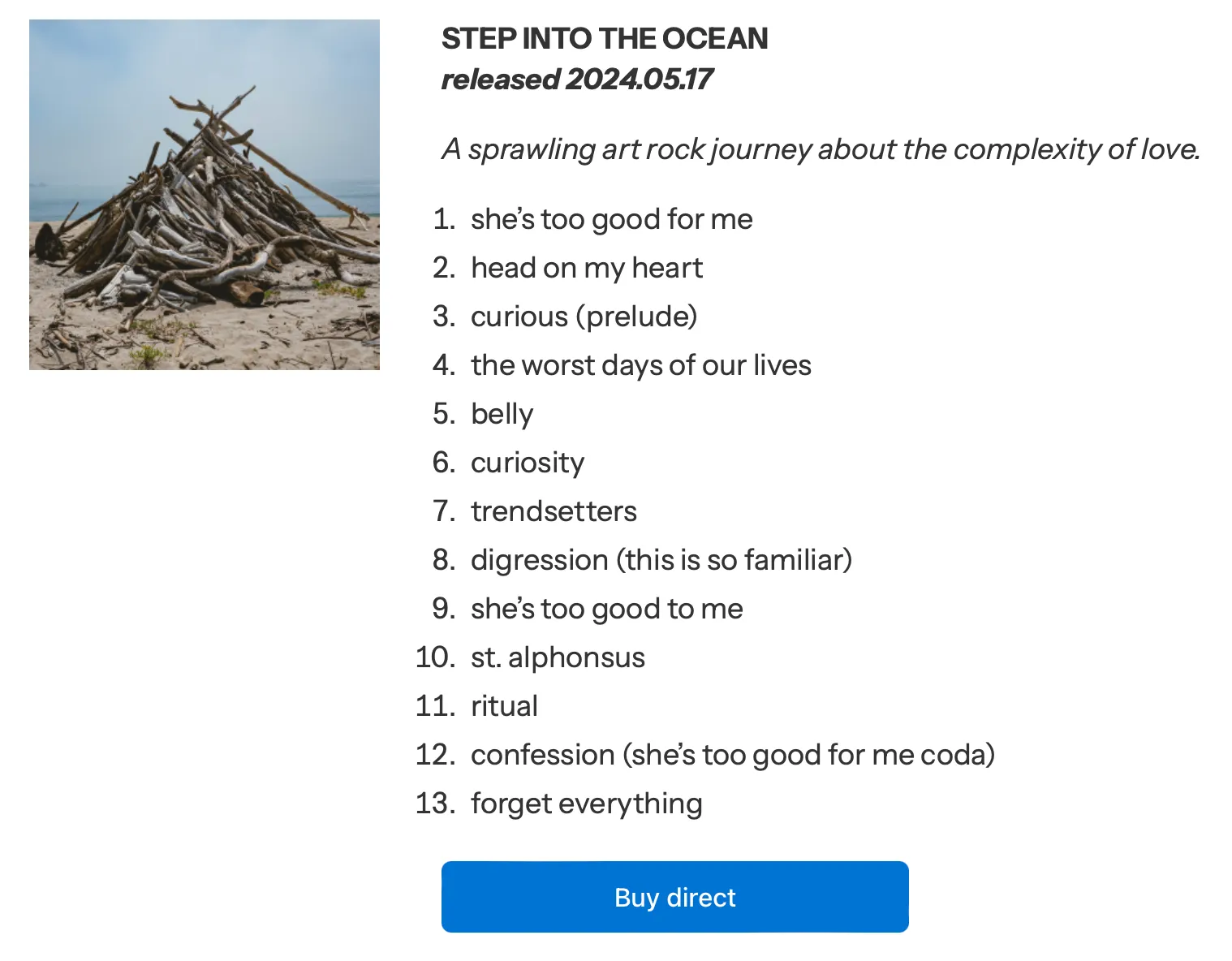Click the STEP INTO THE OCEAN title
This screenshot has width=1232, height=961.
click(x=605, y=39)
